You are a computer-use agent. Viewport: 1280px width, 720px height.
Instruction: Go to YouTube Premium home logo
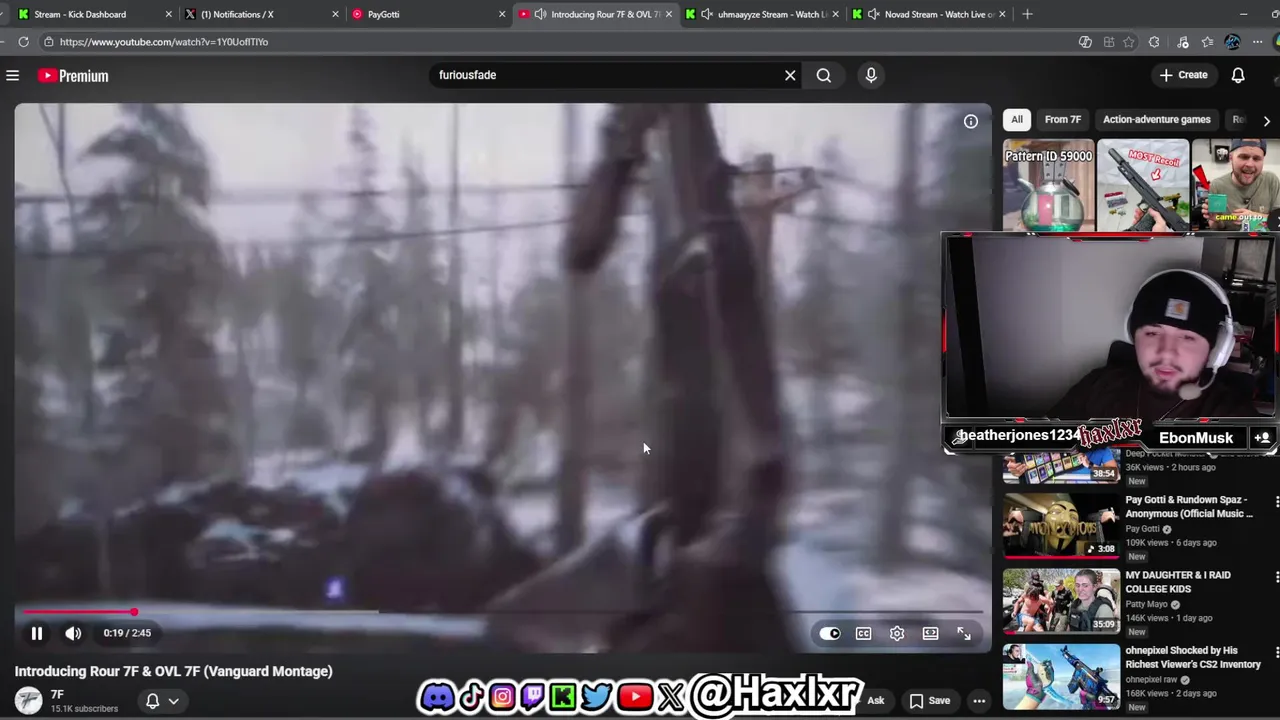pos(73,75)
